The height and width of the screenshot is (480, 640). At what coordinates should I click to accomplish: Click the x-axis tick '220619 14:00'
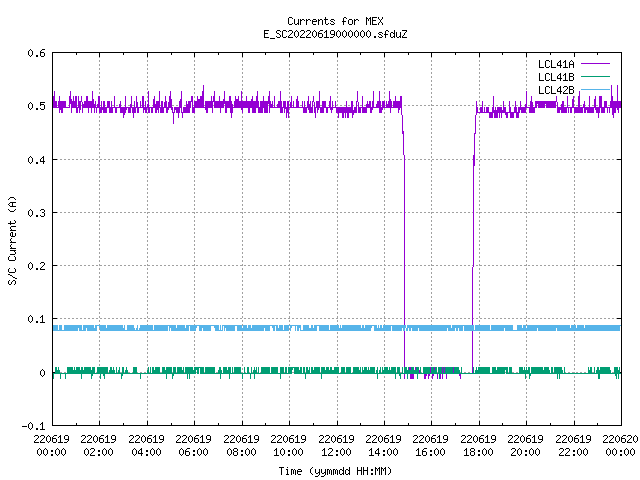coord(384,446)
